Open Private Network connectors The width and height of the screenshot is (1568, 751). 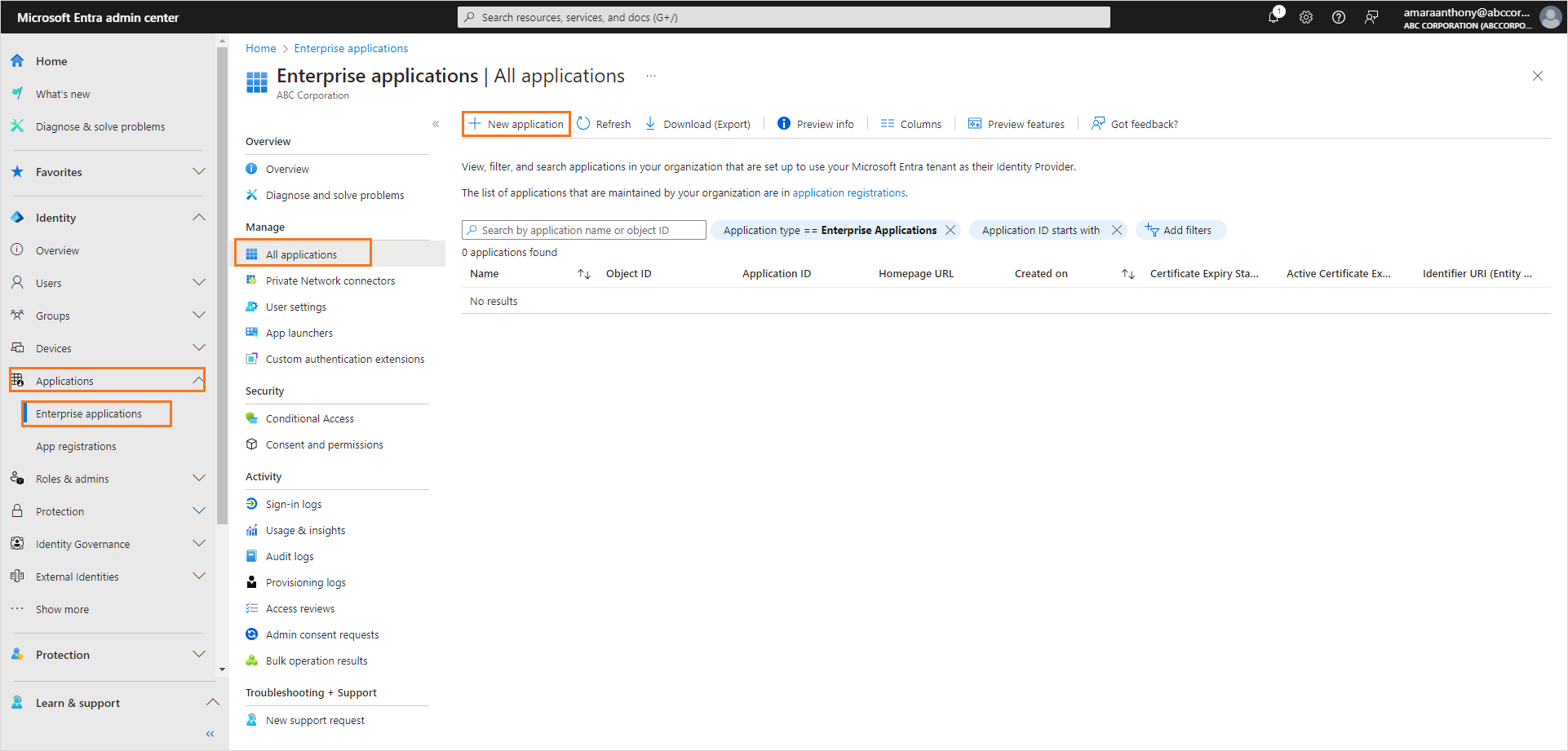[x=330, y=281]
